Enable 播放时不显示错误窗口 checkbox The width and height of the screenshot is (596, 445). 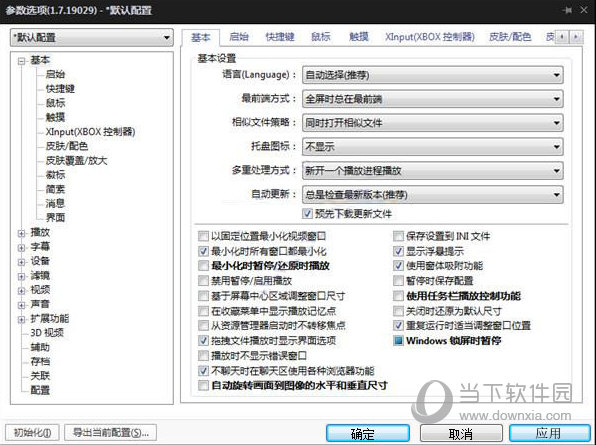(x=203, y=356)
